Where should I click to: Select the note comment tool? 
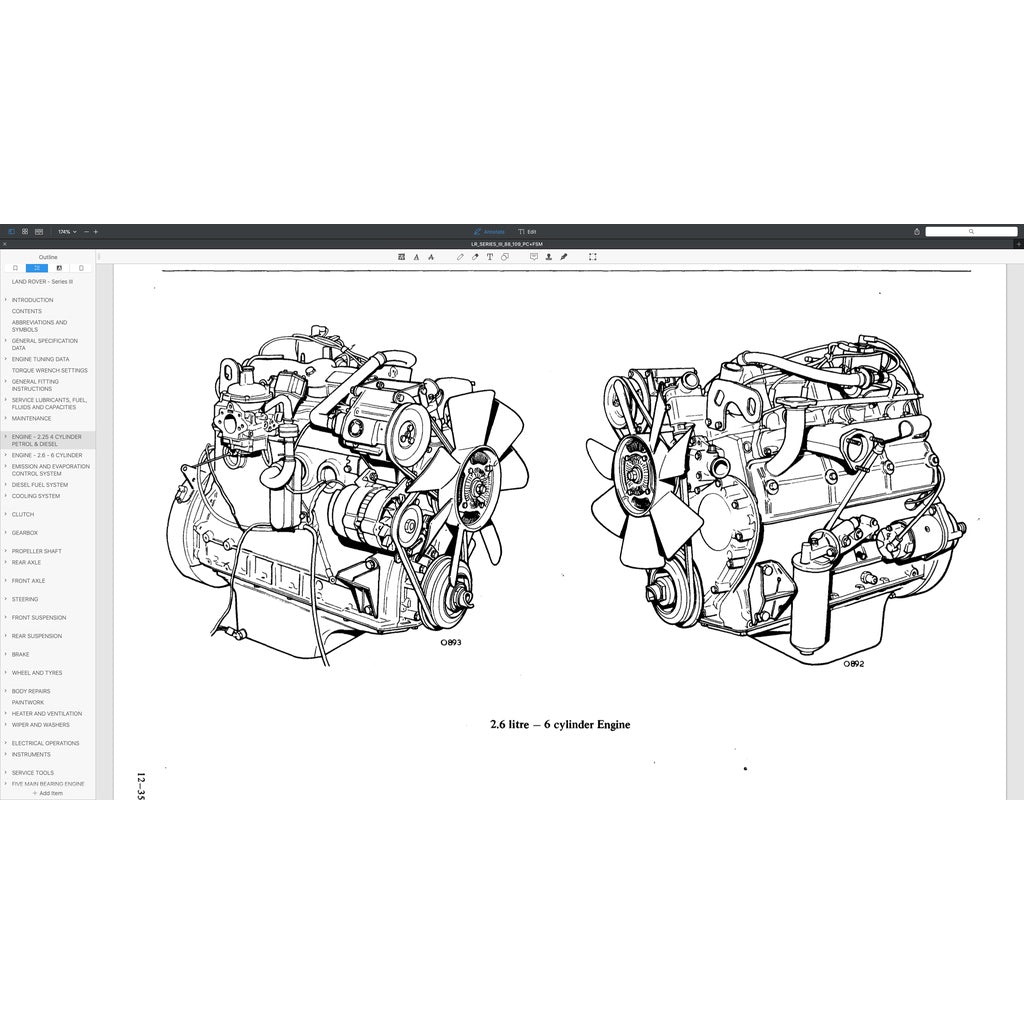[x=534, y=257]
